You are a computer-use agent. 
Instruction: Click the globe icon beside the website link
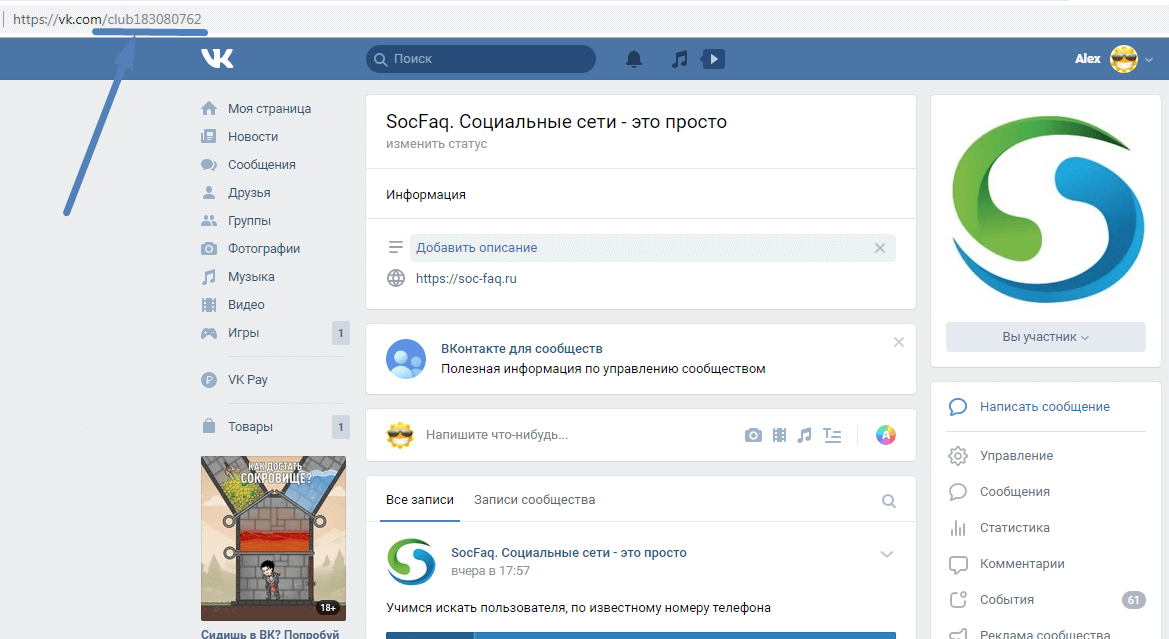[396, 278]
